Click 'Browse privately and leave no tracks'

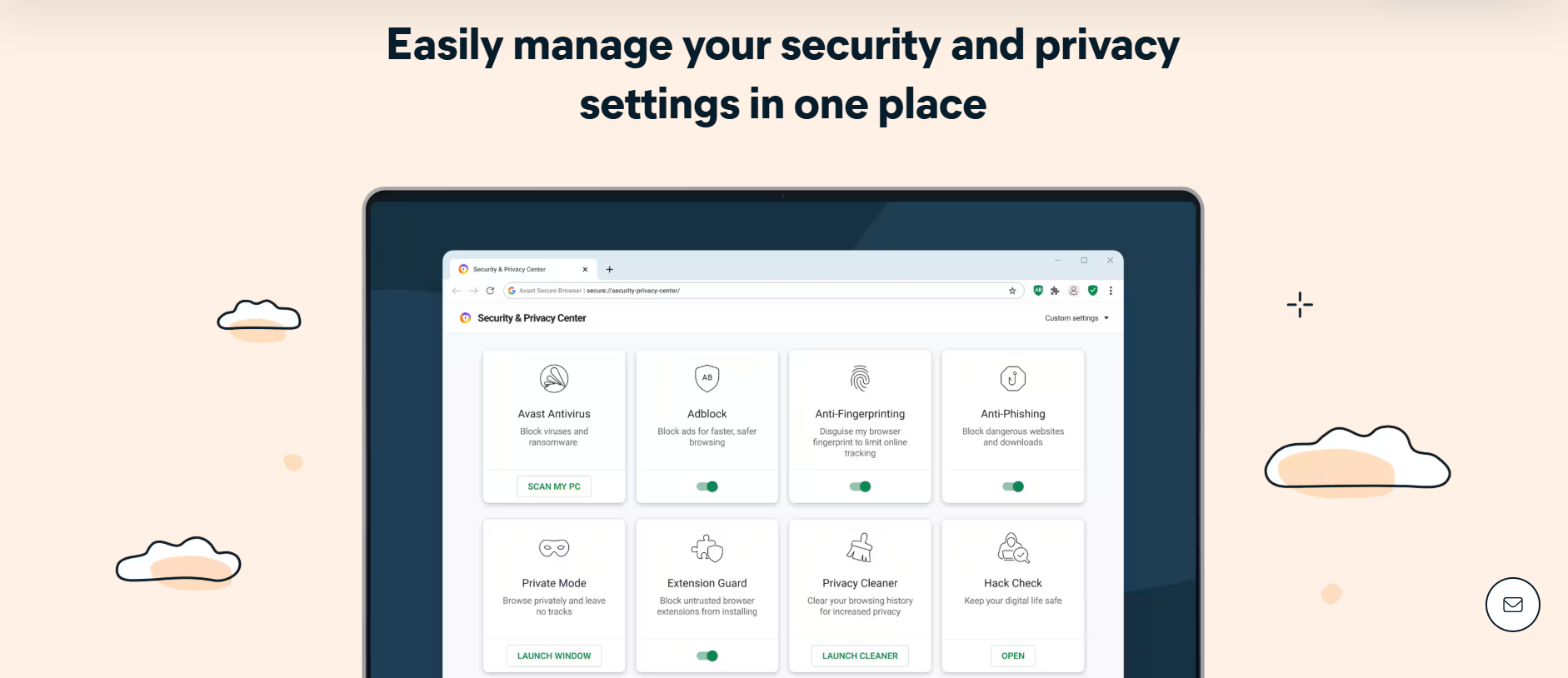(554, 606)
